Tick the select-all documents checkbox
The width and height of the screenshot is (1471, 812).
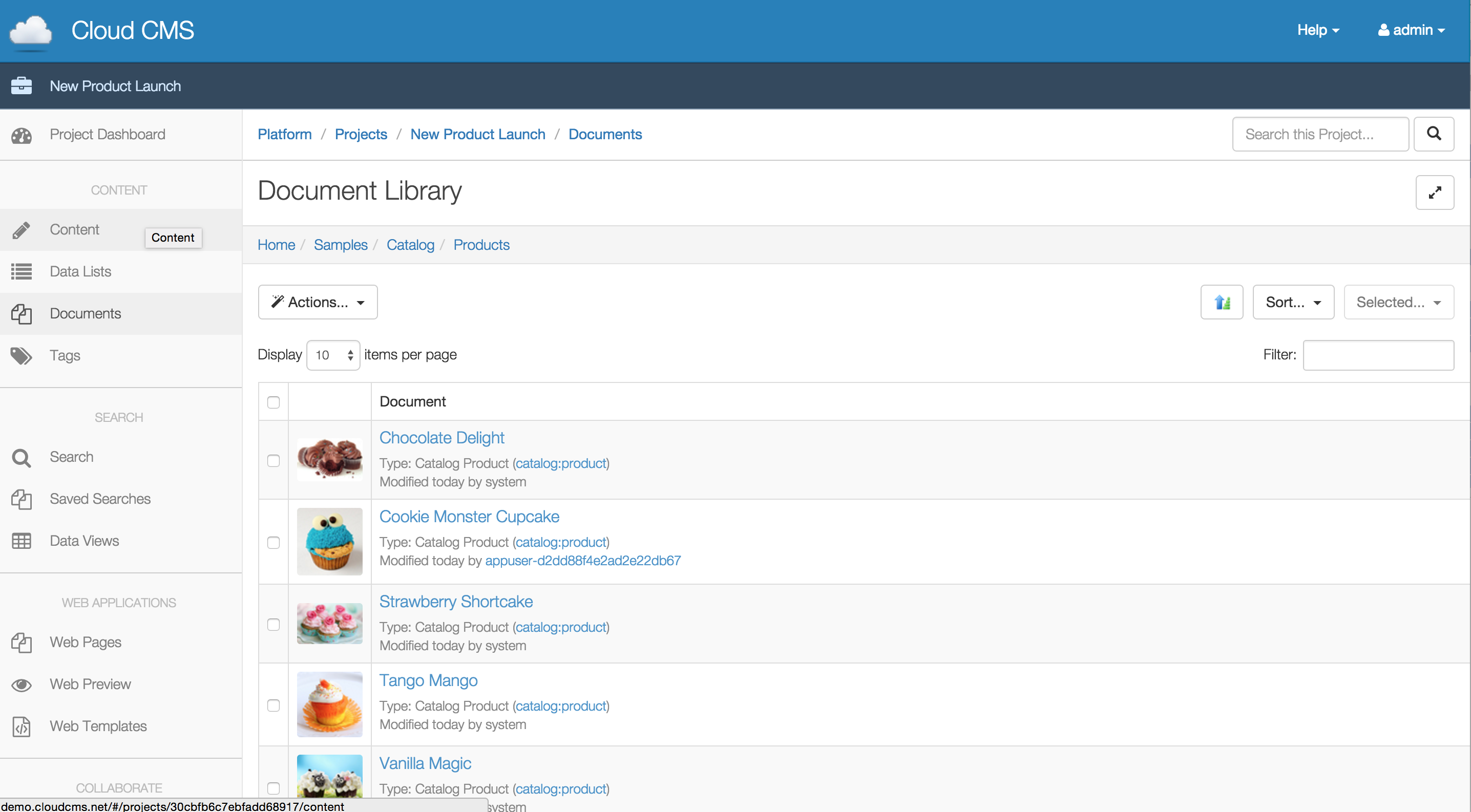tap(274, 402)
